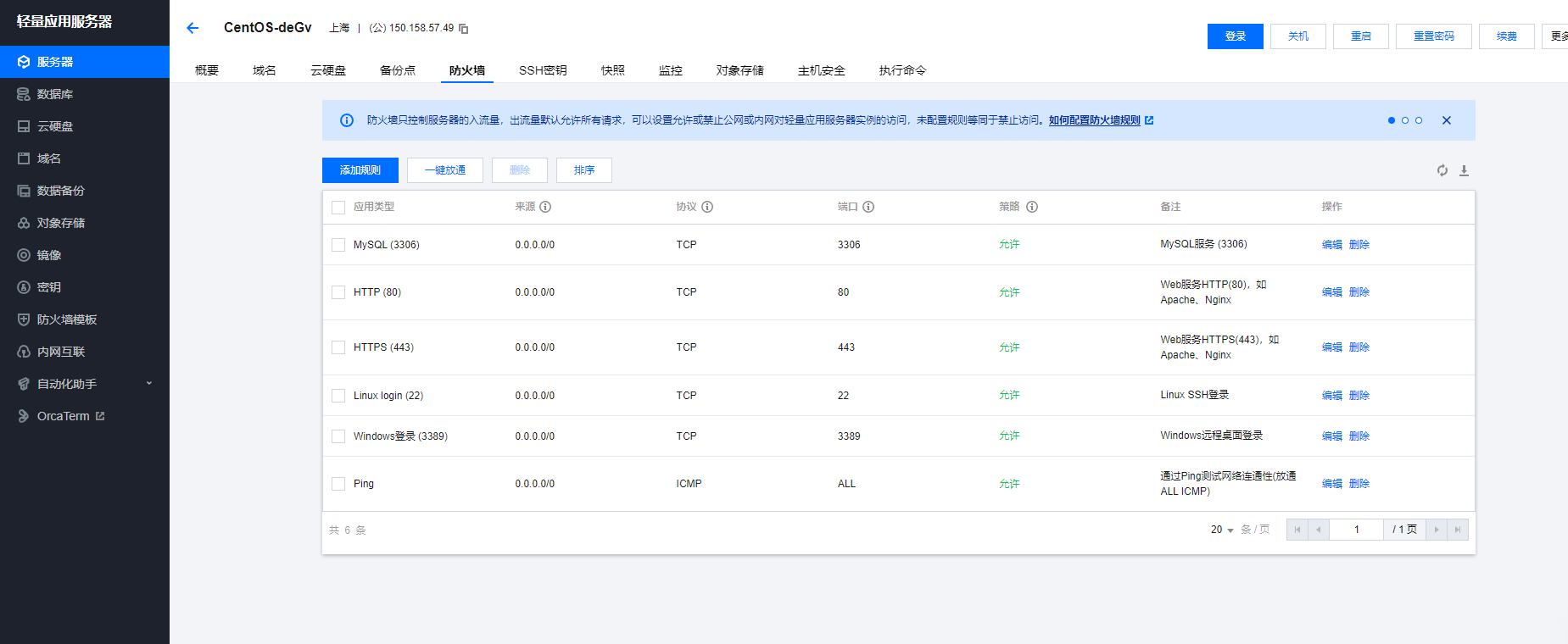Open the 如何配置防火墙规则 help link
Viewport: 1568px width, 644px height.
point(1094,120)
